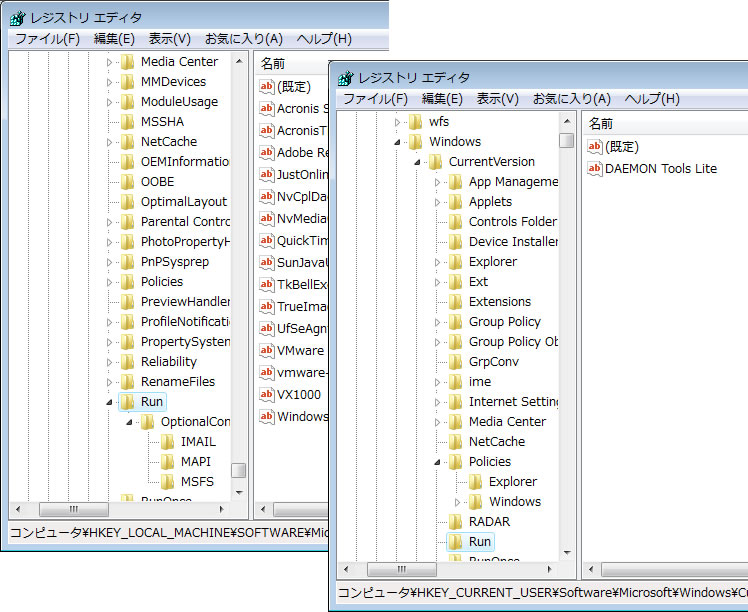Expand the wfs tree node

tap(398, 122)
